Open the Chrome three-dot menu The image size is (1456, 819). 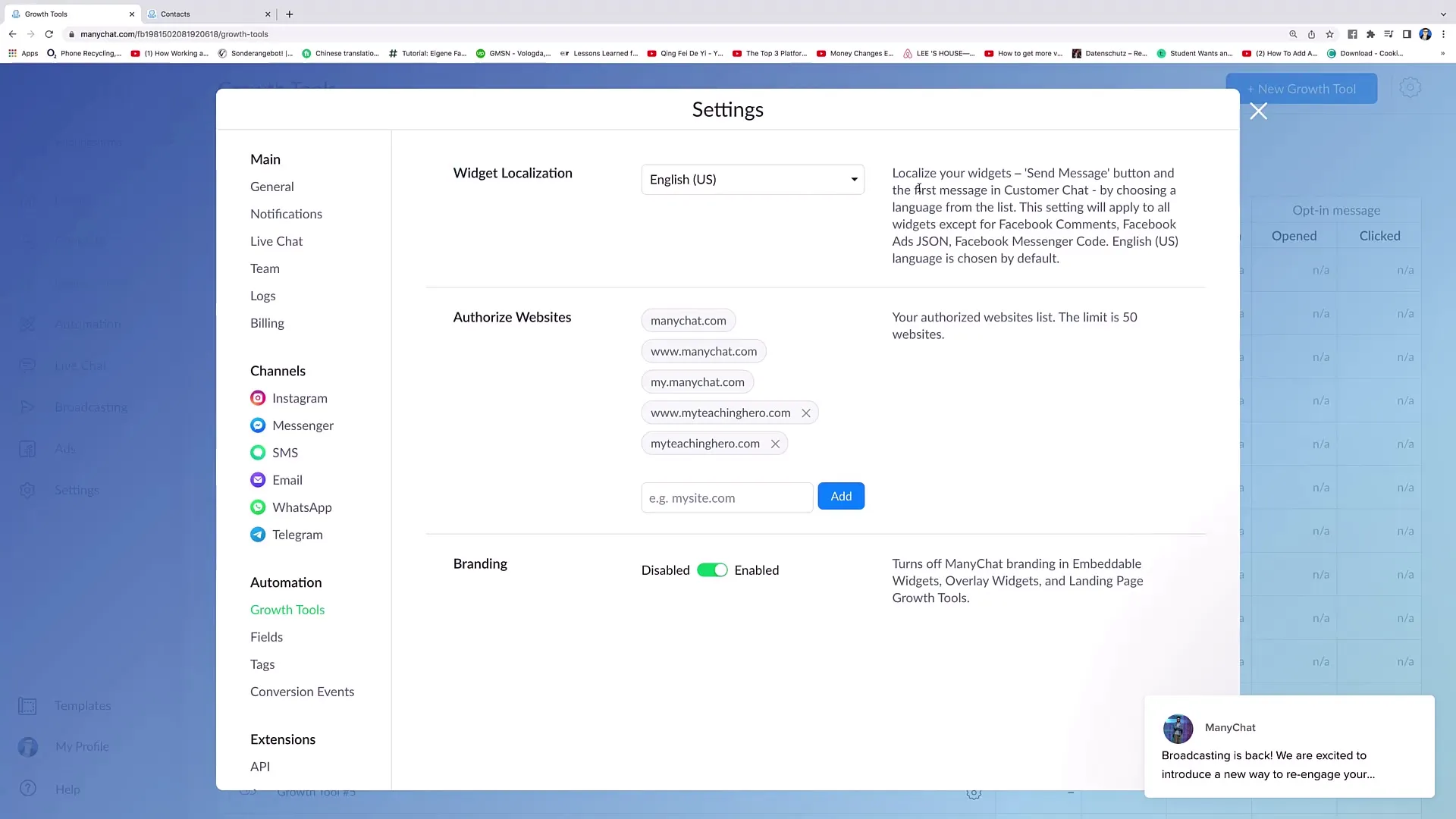pyautogui.click(x=1443, y=34)
